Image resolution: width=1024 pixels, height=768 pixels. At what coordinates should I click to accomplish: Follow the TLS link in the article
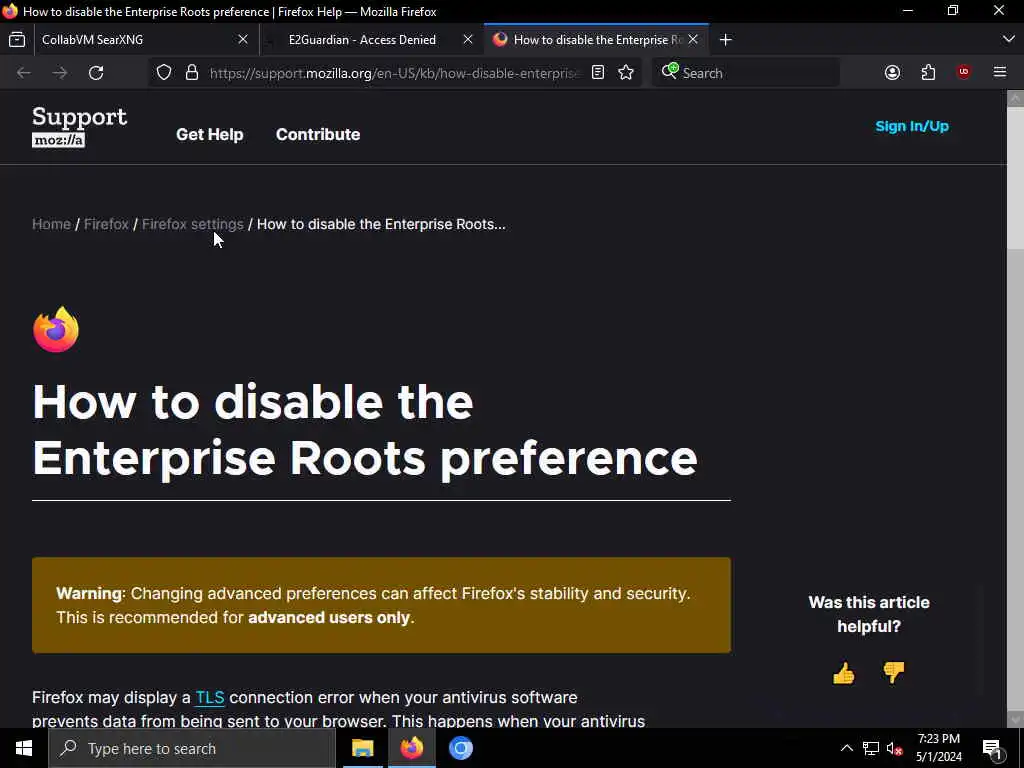(x=210, y=697)
